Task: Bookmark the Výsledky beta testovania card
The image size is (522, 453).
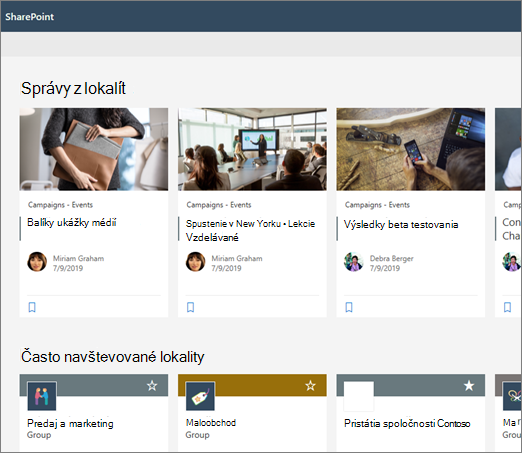Action: pos(349,307)
